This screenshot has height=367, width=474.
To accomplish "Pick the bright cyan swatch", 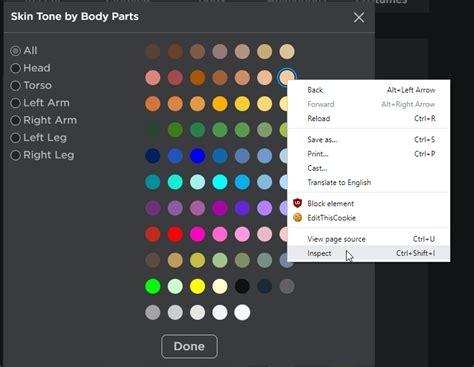I will point(220,182).
